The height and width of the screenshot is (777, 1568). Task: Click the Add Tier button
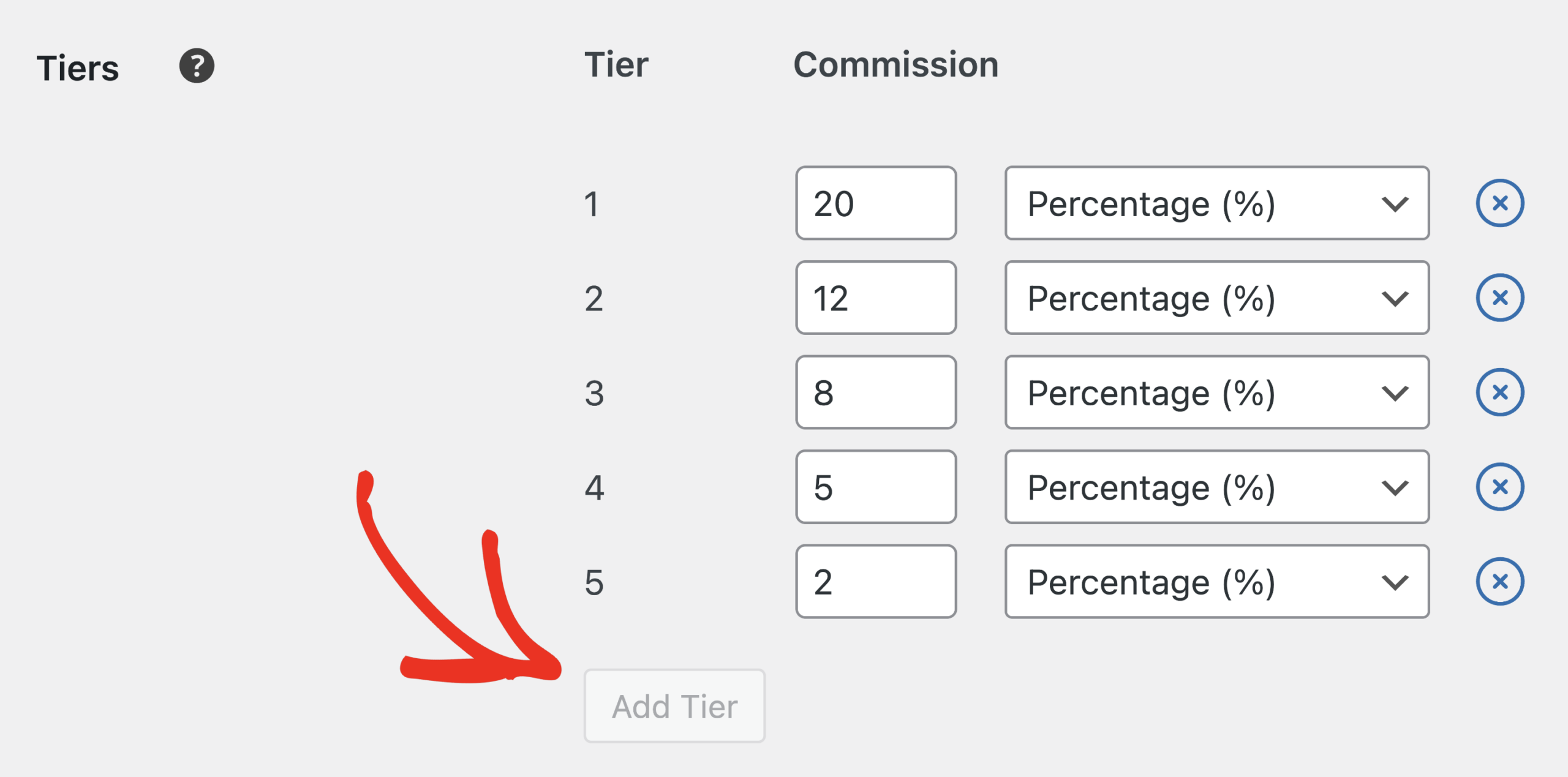[674, 705]
